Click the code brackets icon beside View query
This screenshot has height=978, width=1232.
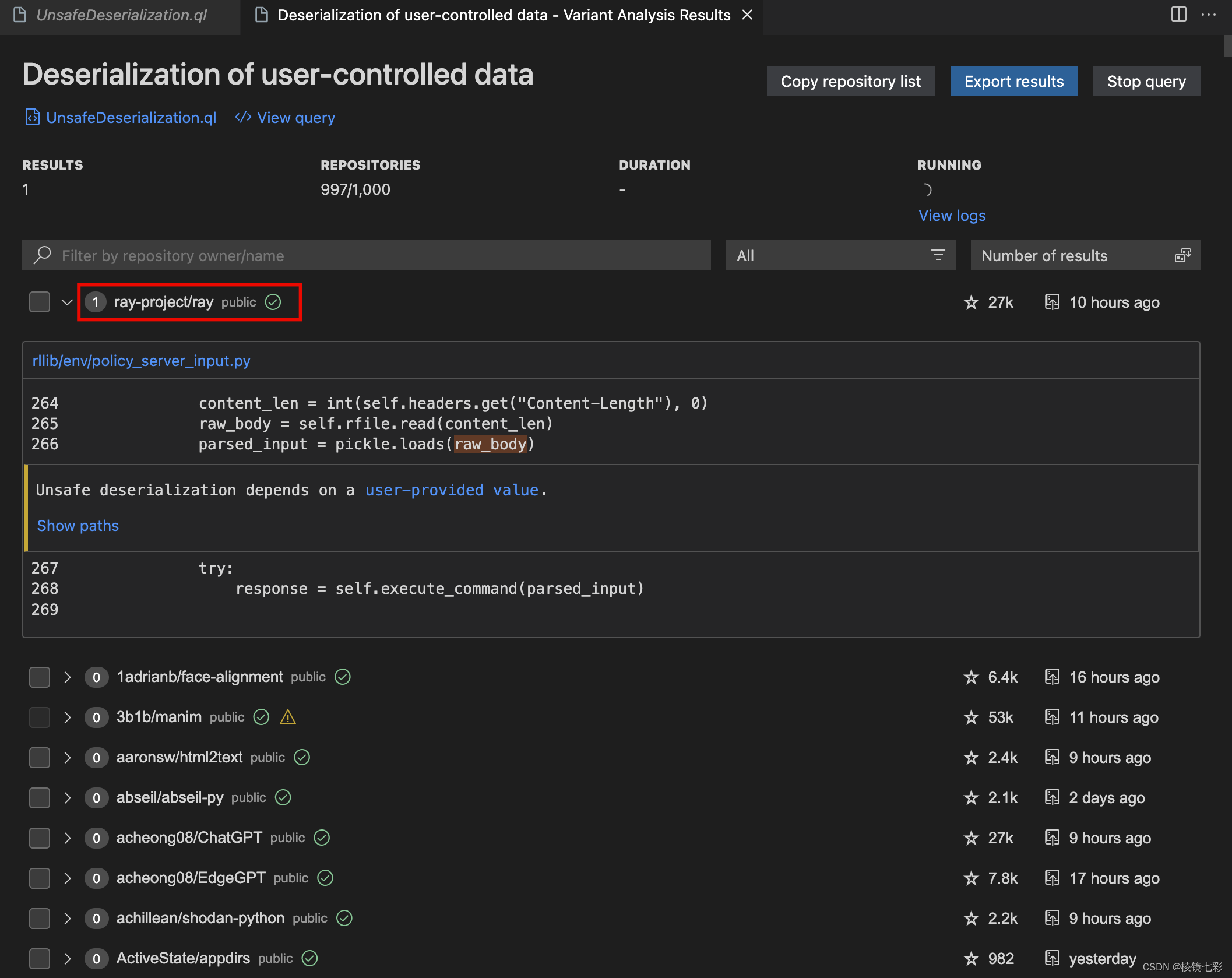coord(243,117)
